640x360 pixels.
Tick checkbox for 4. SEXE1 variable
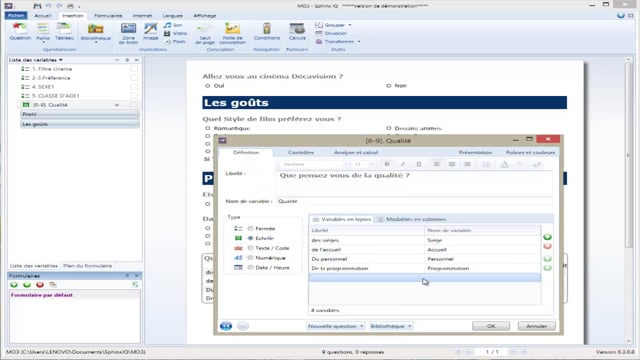click(133, 87)
